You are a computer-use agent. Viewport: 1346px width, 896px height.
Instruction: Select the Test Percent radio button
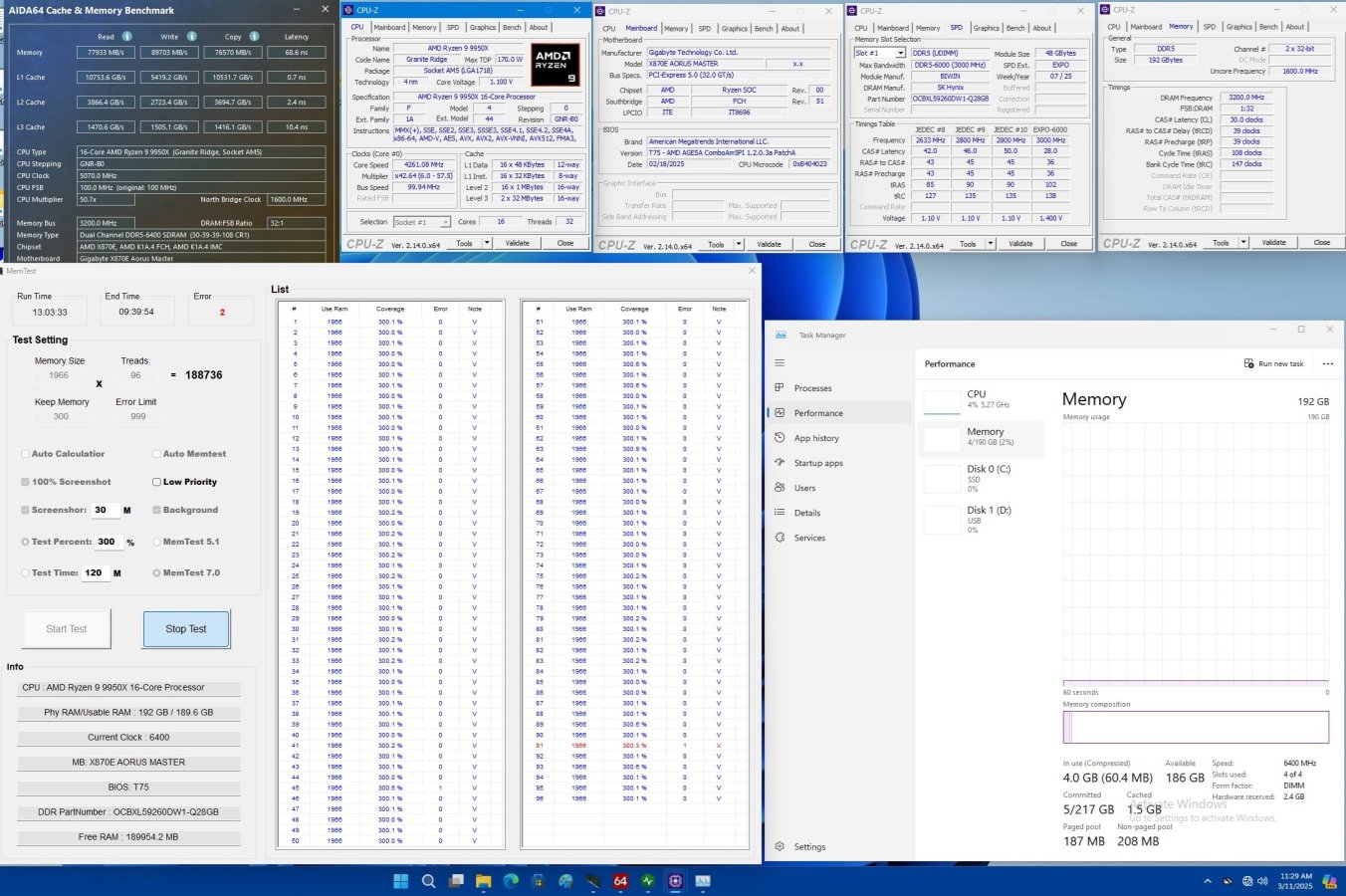click(x=25, y=542)
